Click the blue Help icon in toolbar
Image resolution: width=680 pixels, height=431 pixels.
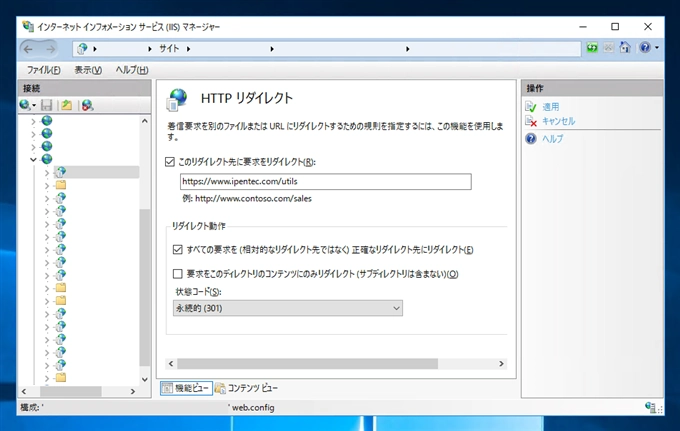pos(645,47)
